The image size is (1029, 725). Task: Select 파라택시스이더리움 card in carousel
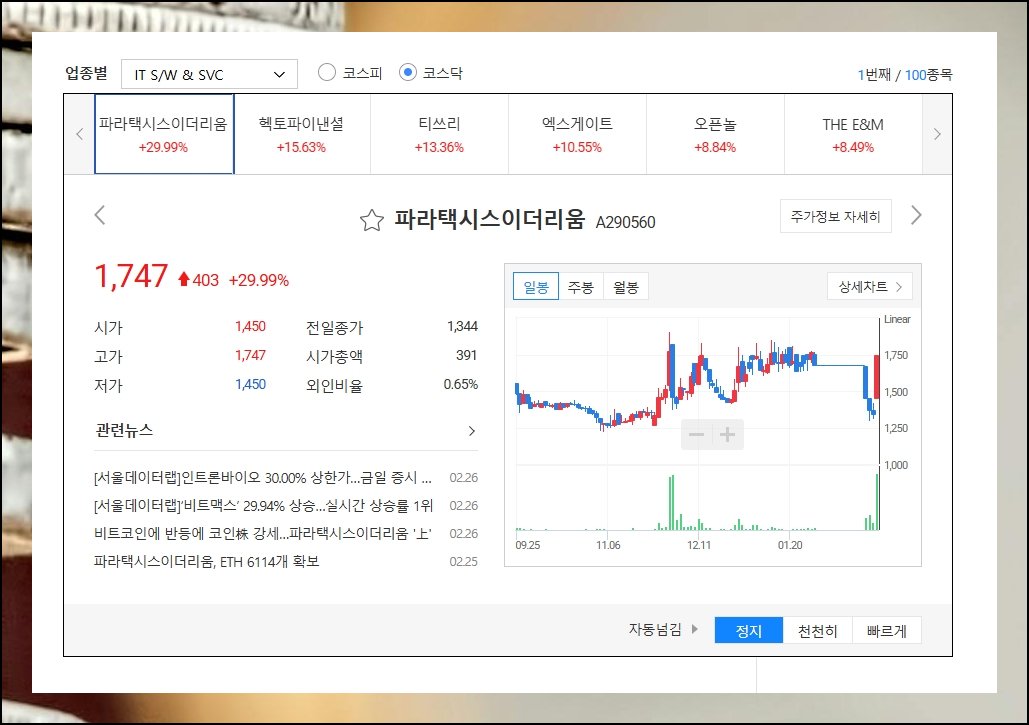pos(164,134)
